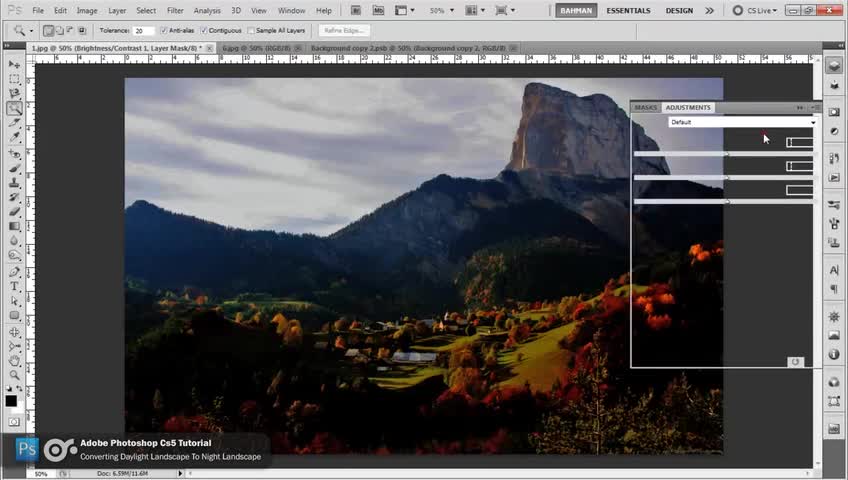The height and width of the screenshot is (480, 848).
Task: Open the CS Live dropdown
Action: [x=755, y=10]
